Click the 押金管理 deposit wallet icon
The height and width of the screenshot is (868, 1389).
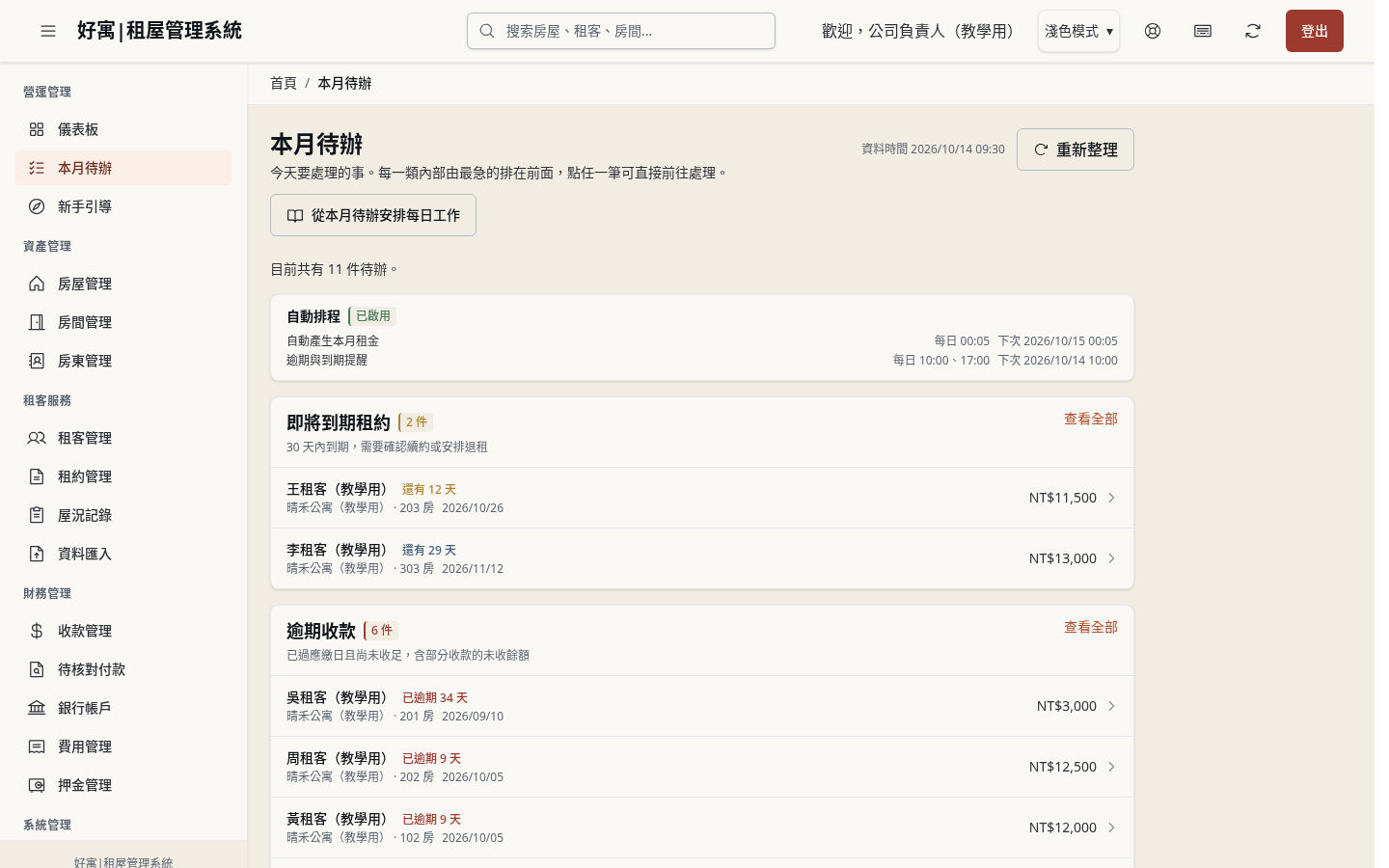37,785
